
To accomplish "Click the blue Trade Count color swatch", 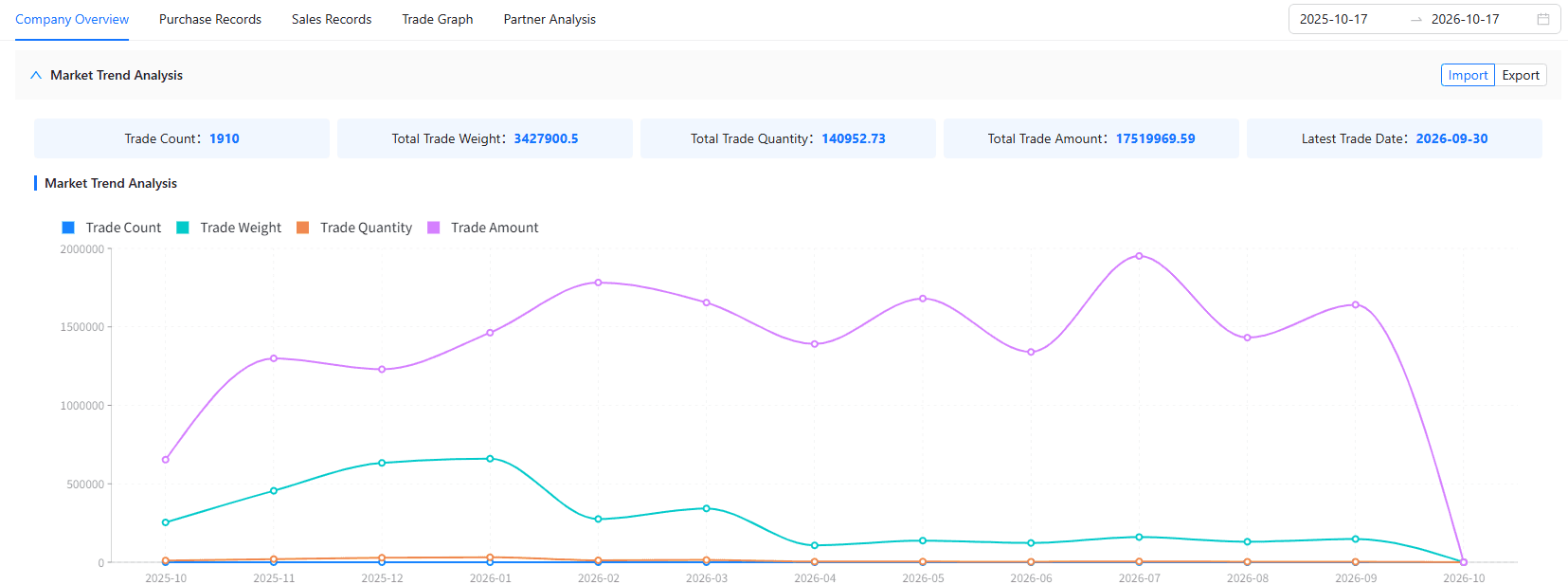I will 68,228.
